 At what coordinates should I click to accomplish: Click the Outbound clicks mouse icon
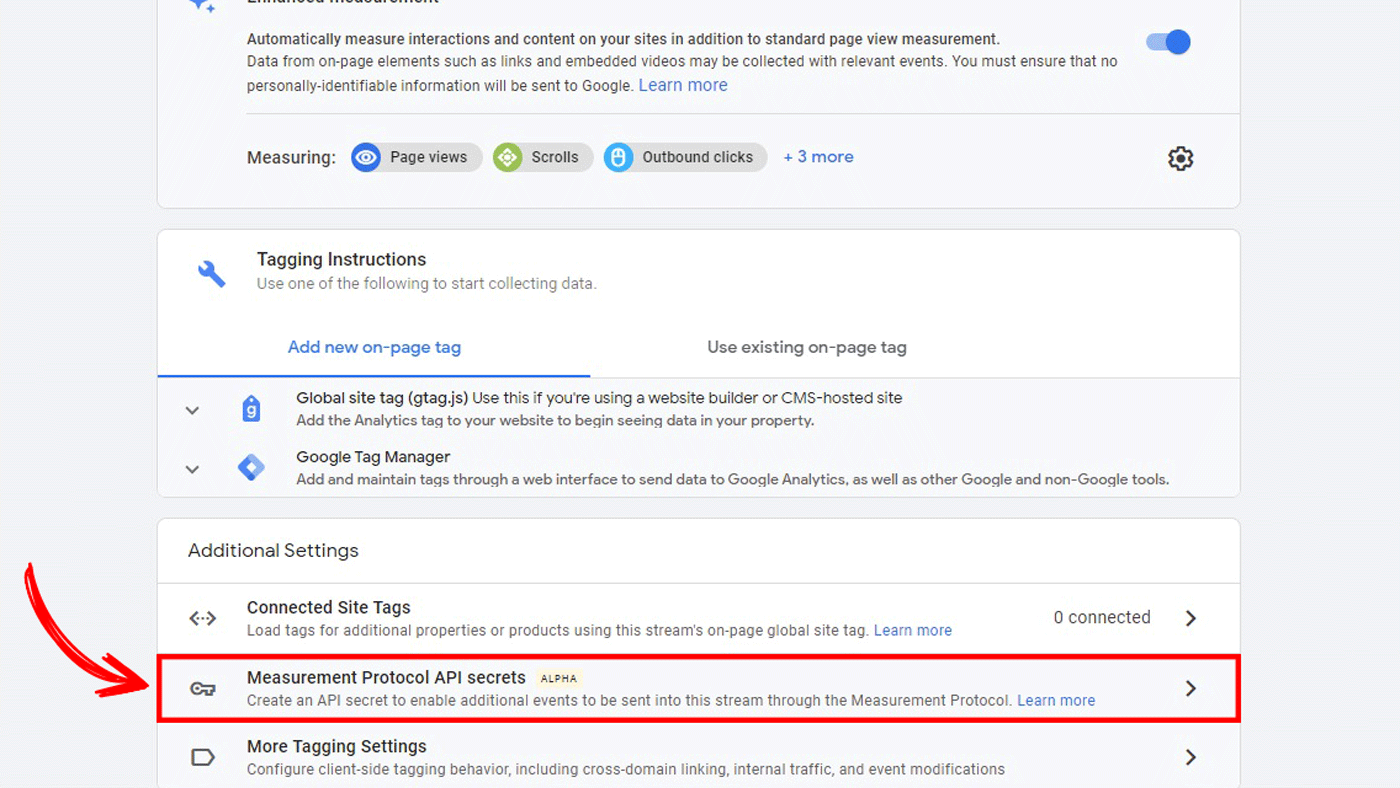618,157
